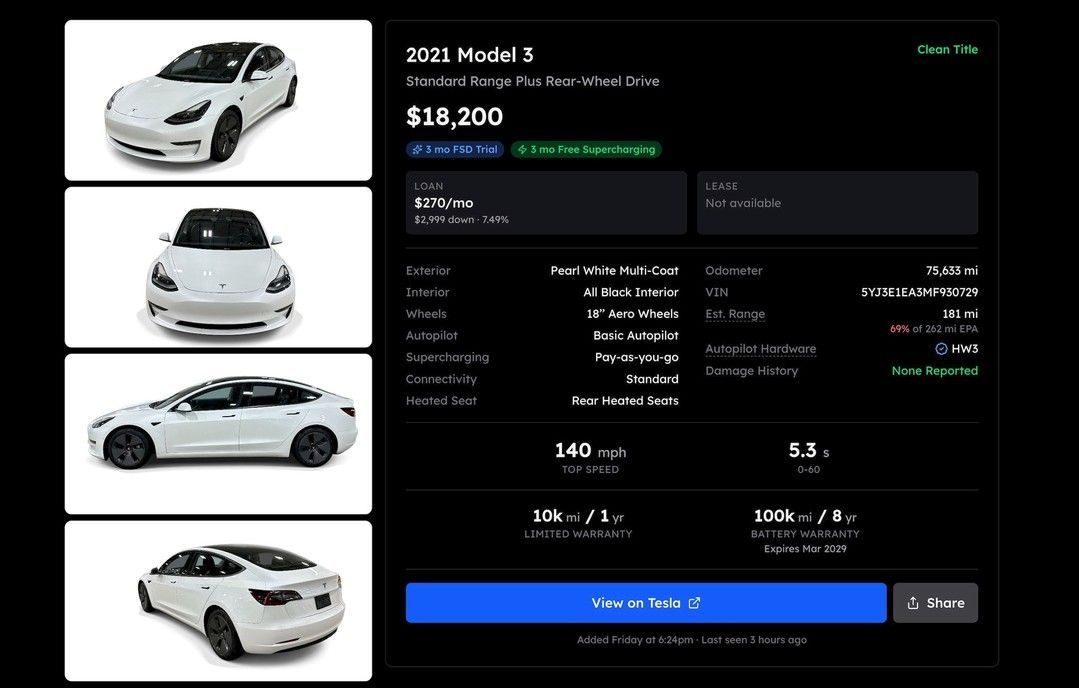Click the VIN number 5YJ3E1EA3MF930729

pos(919,293)
